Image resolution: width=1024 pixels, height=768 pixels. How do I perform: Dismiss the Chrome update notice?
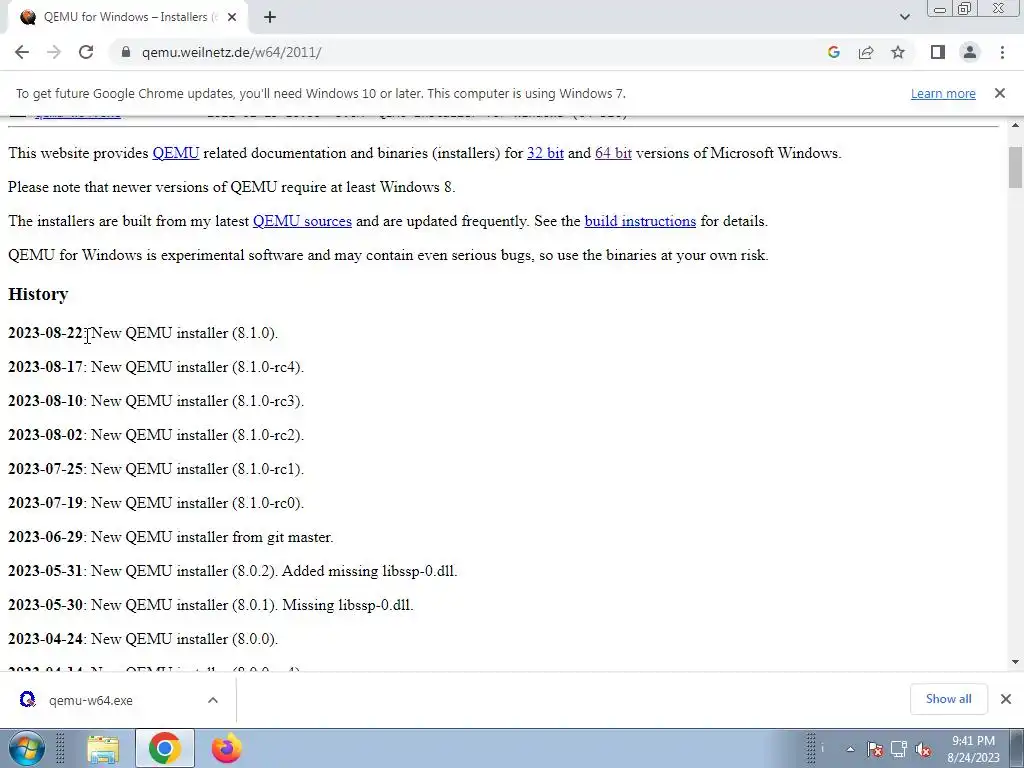click(x=1000, y=93)
